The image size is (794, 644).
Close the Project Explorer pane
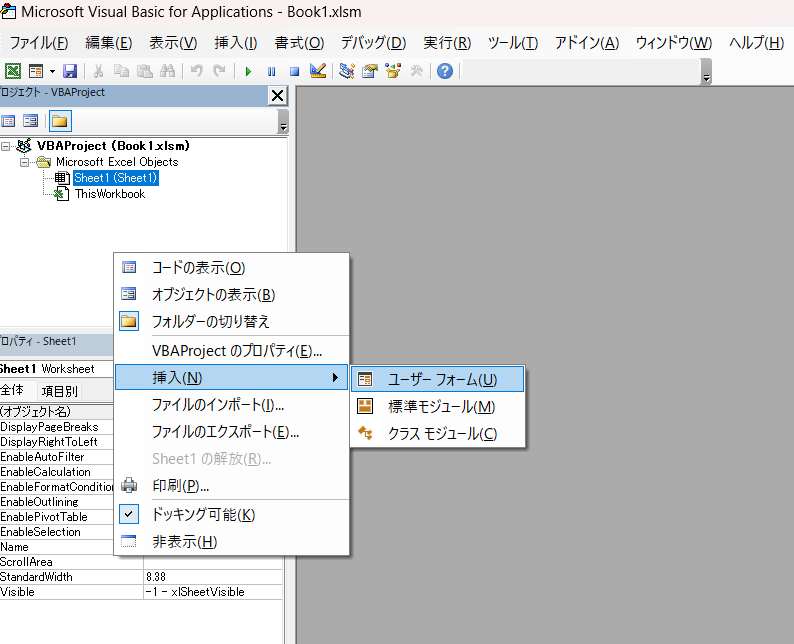pos(277,95)
